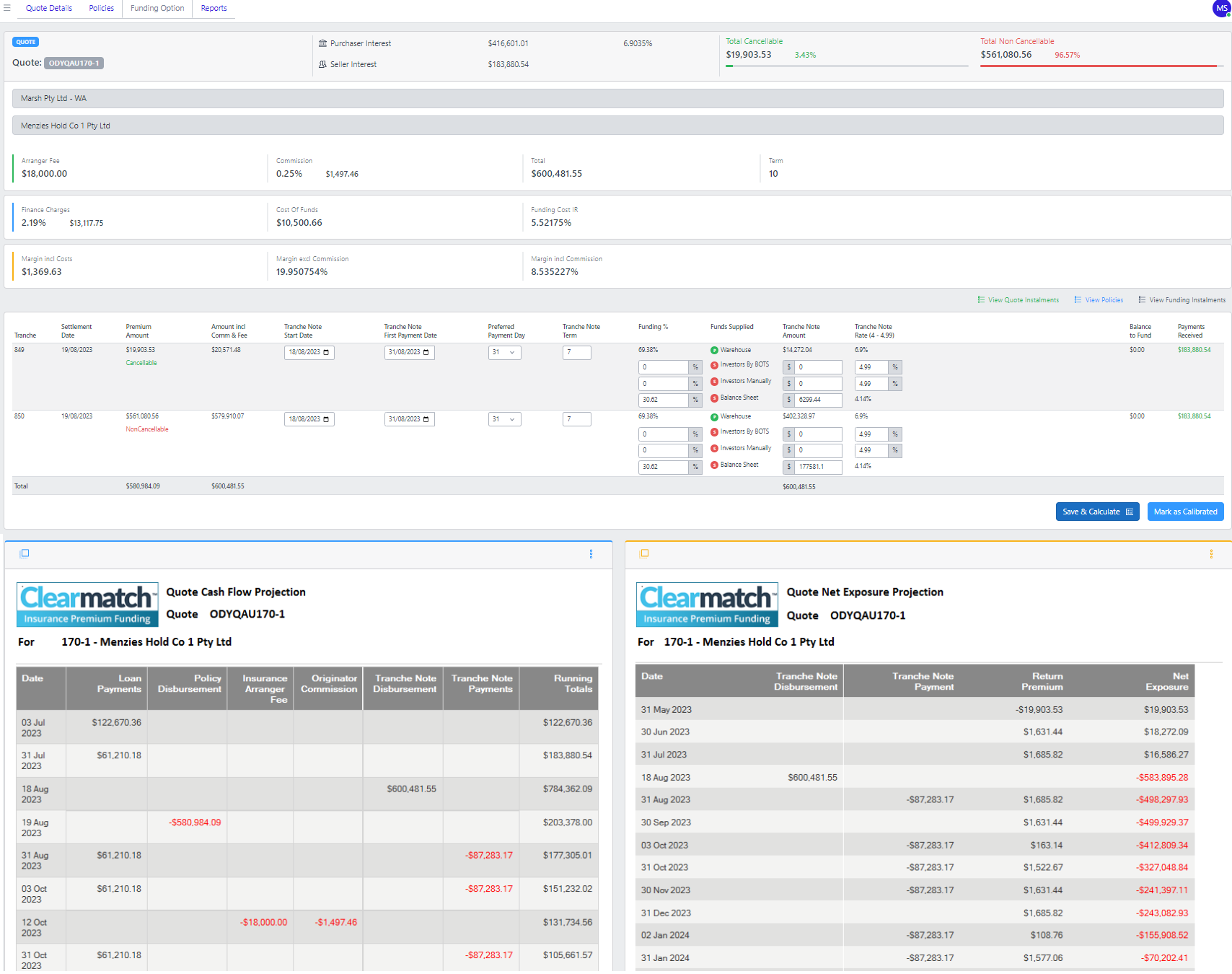
Task: Open tranche 850 Preferred Payment Day dropdown
Action: (504, 419)
